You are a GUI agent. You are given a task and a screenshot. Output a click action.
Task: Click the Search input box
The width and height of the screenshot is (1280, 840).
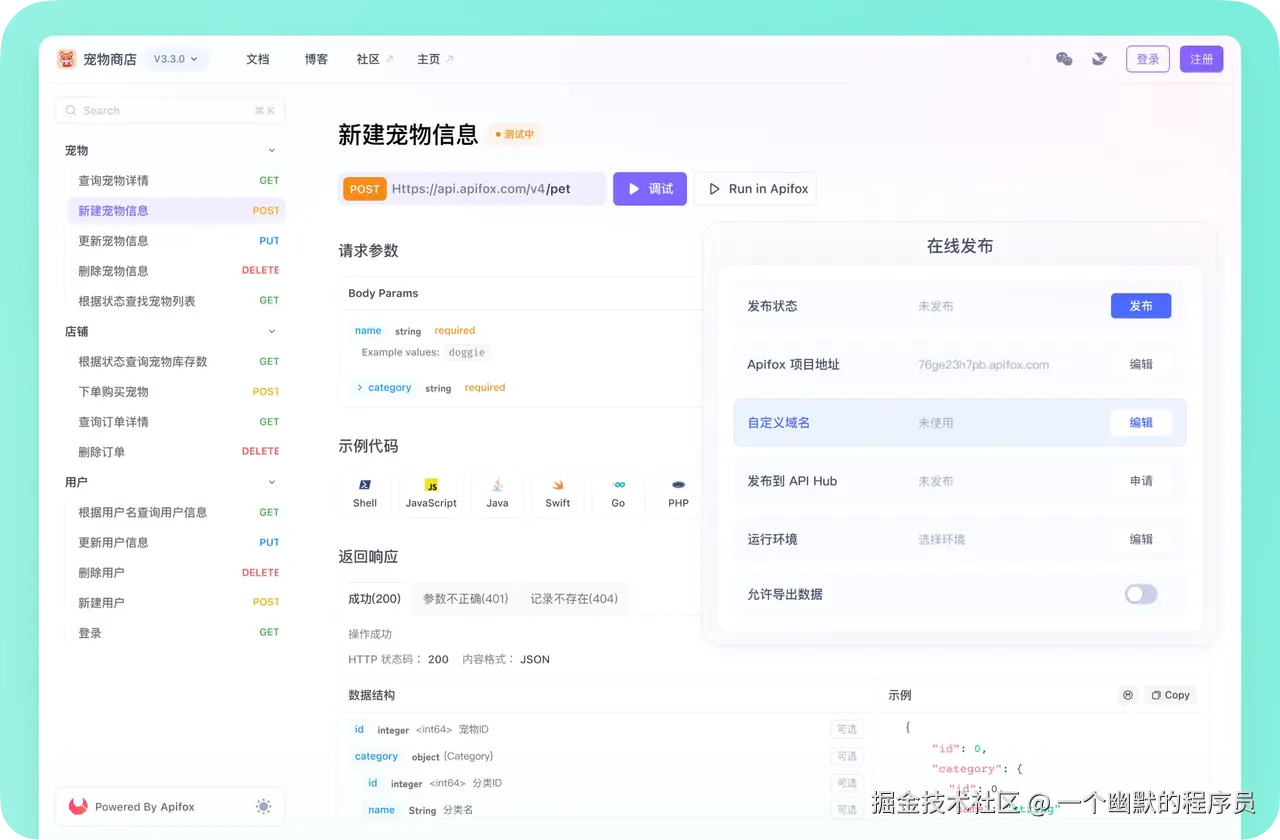click(170, 110)
